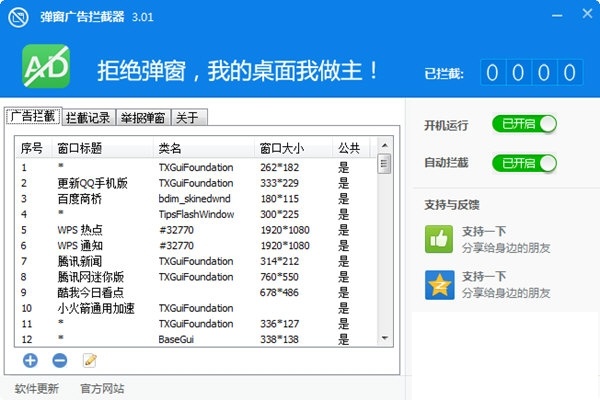Screen dimensions: 600x400
Task: Toggle the 开机运行 startup switch
Action: (x=524, y=124)
